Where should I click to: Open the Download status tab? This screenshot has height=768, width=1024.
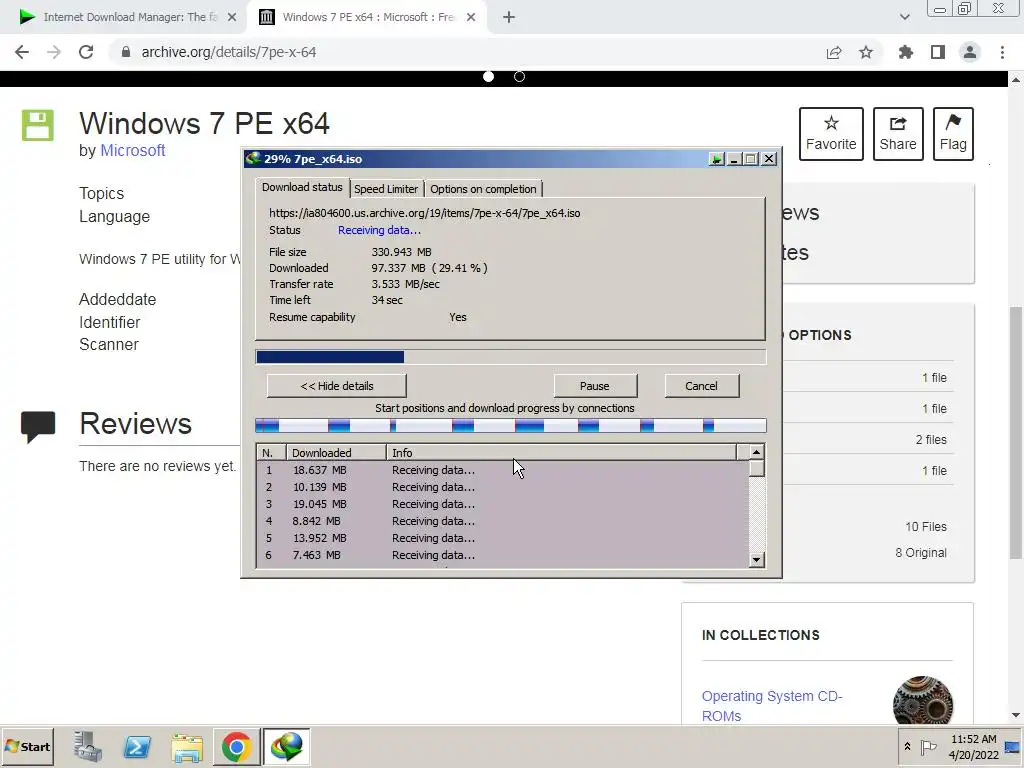click(302, 187)
